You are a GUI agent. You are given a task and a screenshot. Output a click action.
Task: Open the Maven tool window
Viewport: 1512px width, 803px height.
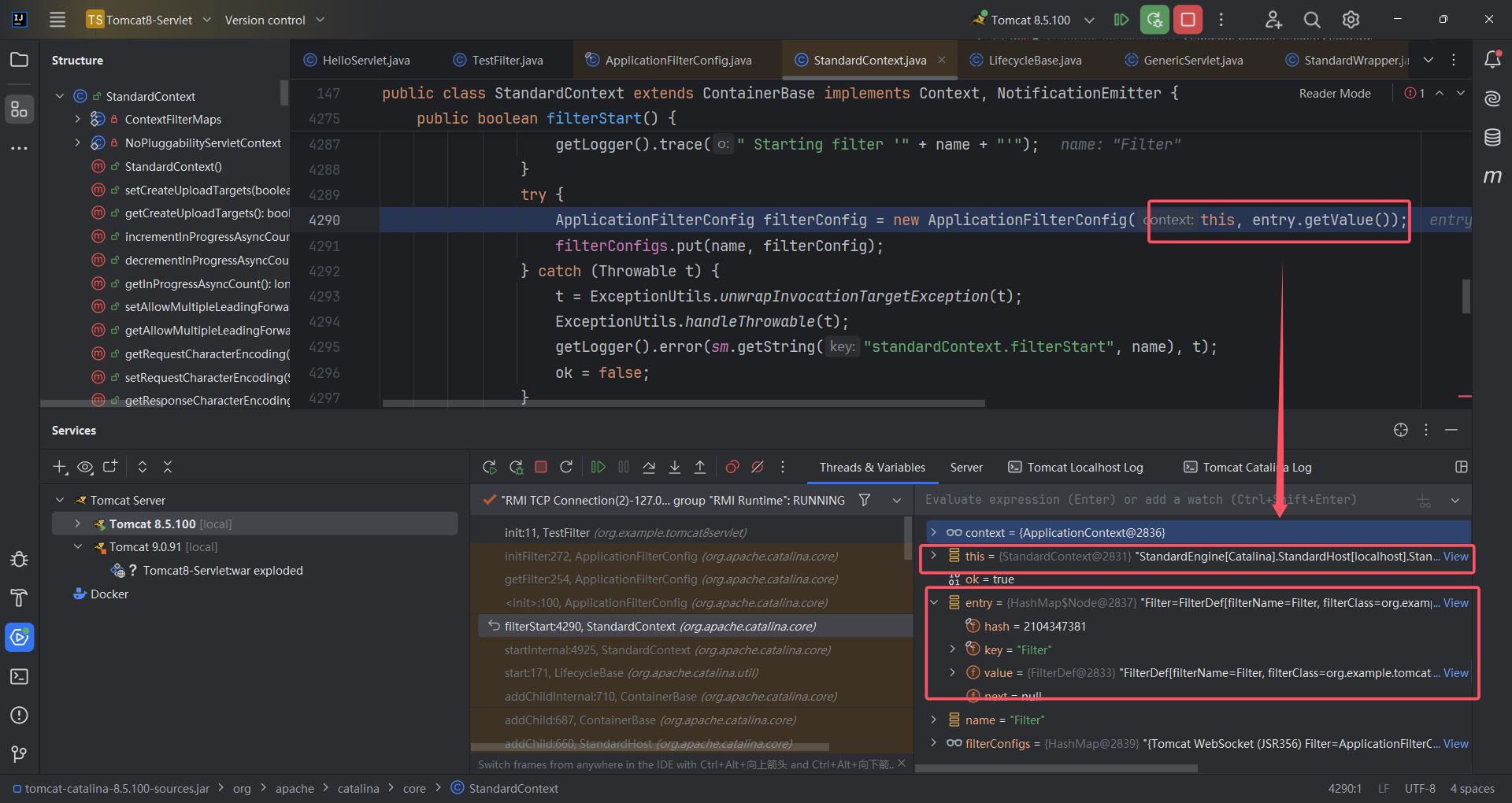[1492, 176]
